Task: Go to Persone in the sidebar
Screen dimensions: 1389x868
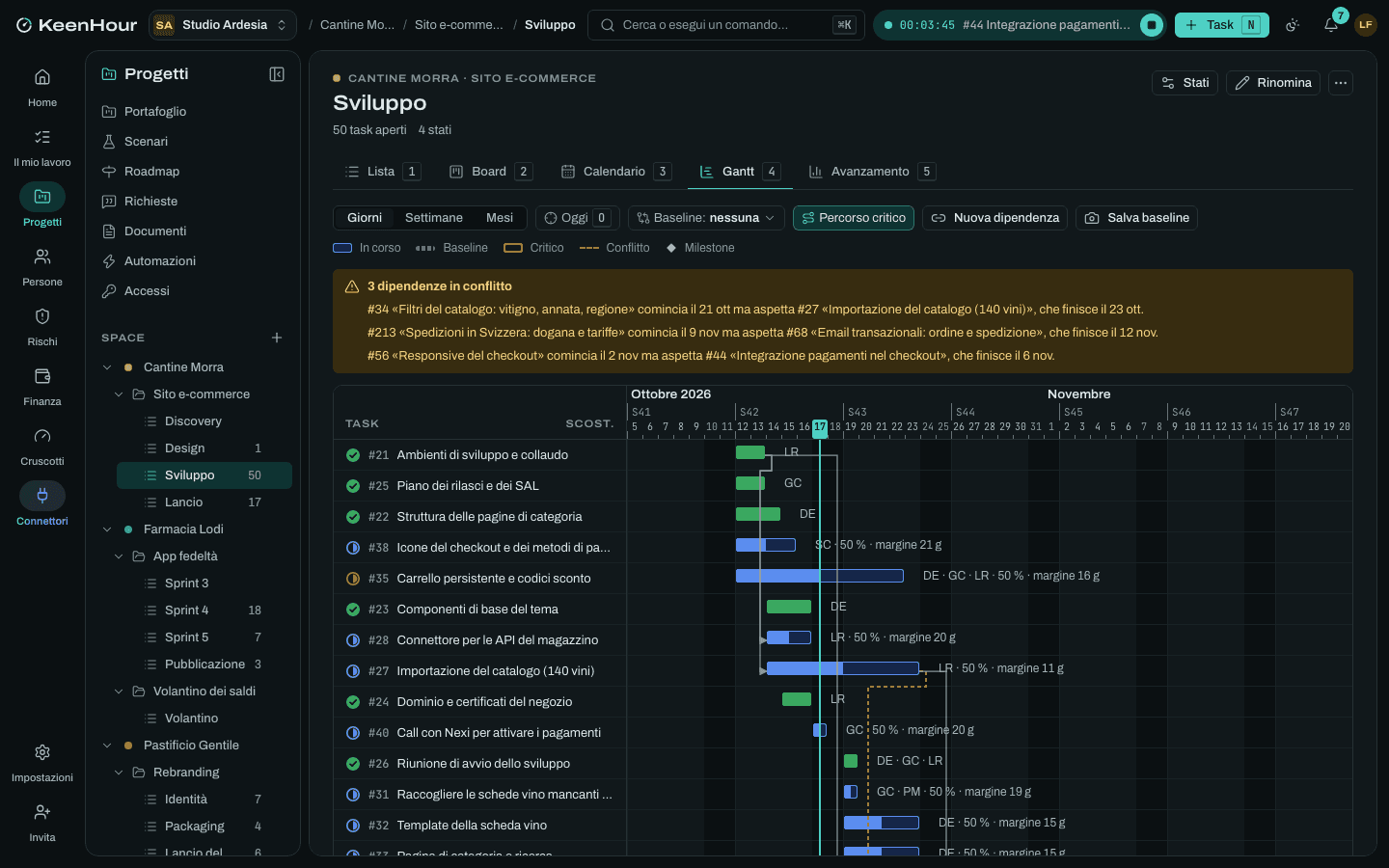Action: pyautogui.click(x=42, y=266)
